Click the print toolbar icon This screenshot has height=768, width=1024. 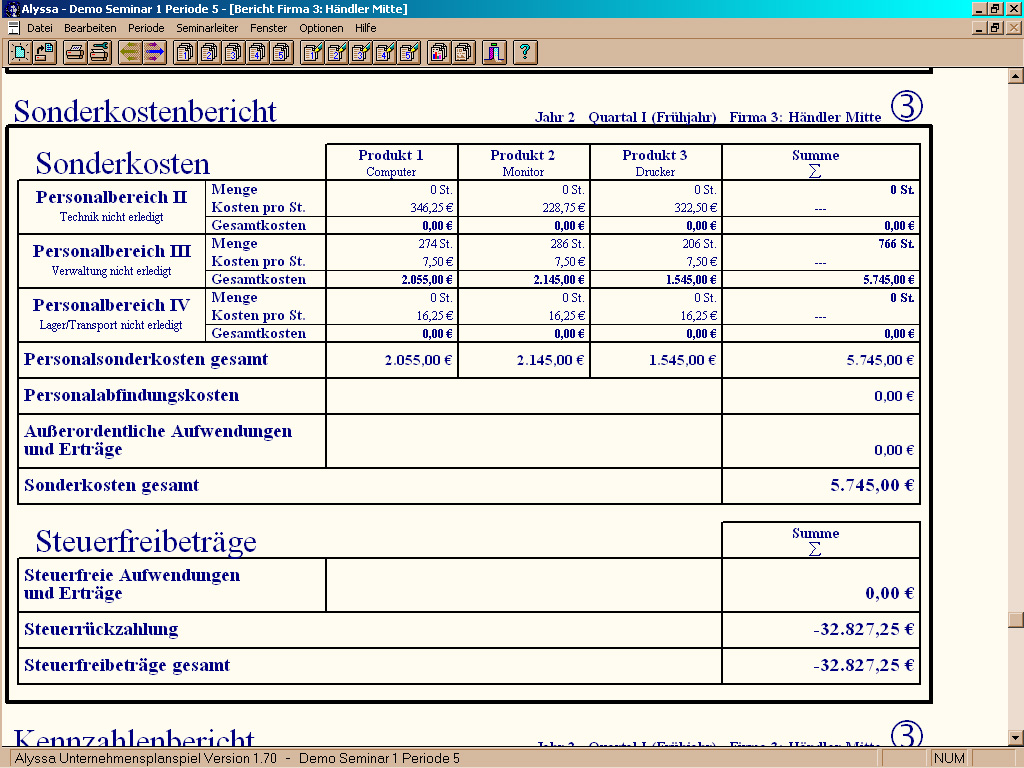pos(75,52)
